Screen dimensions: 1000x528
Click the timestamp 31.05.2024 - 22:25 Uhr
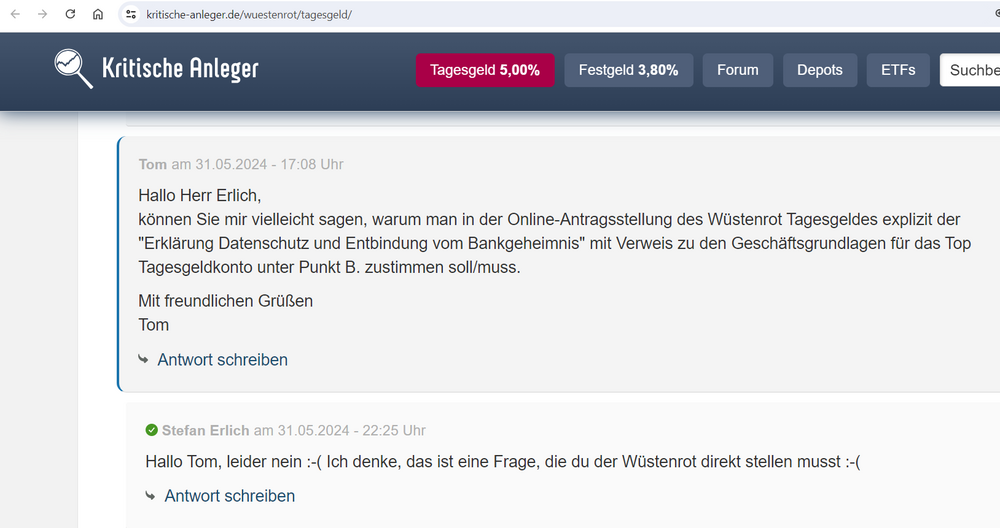[351, 430]
